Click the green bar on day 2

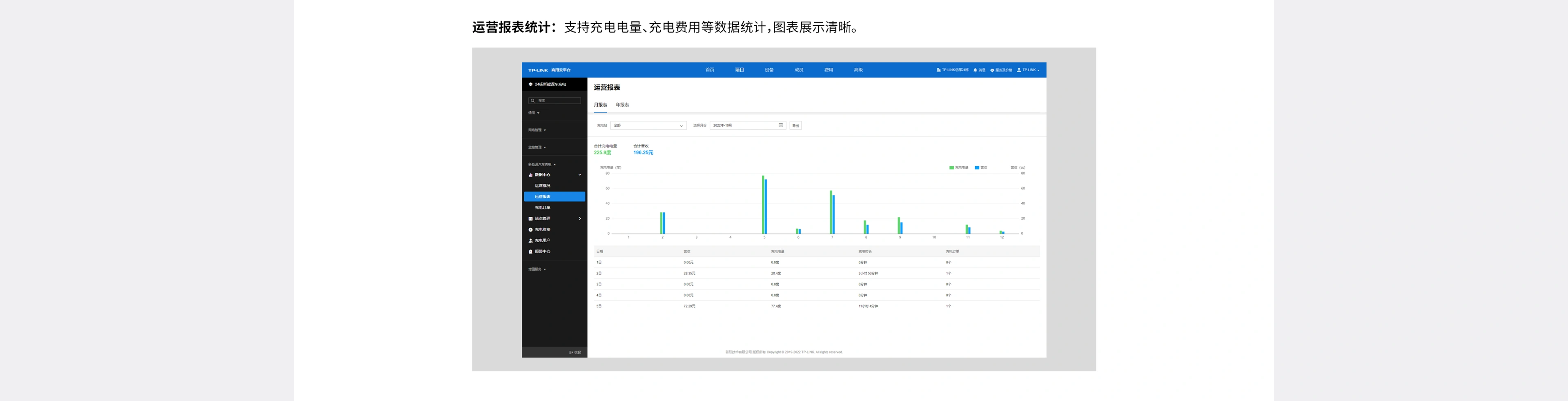point(661,223)
